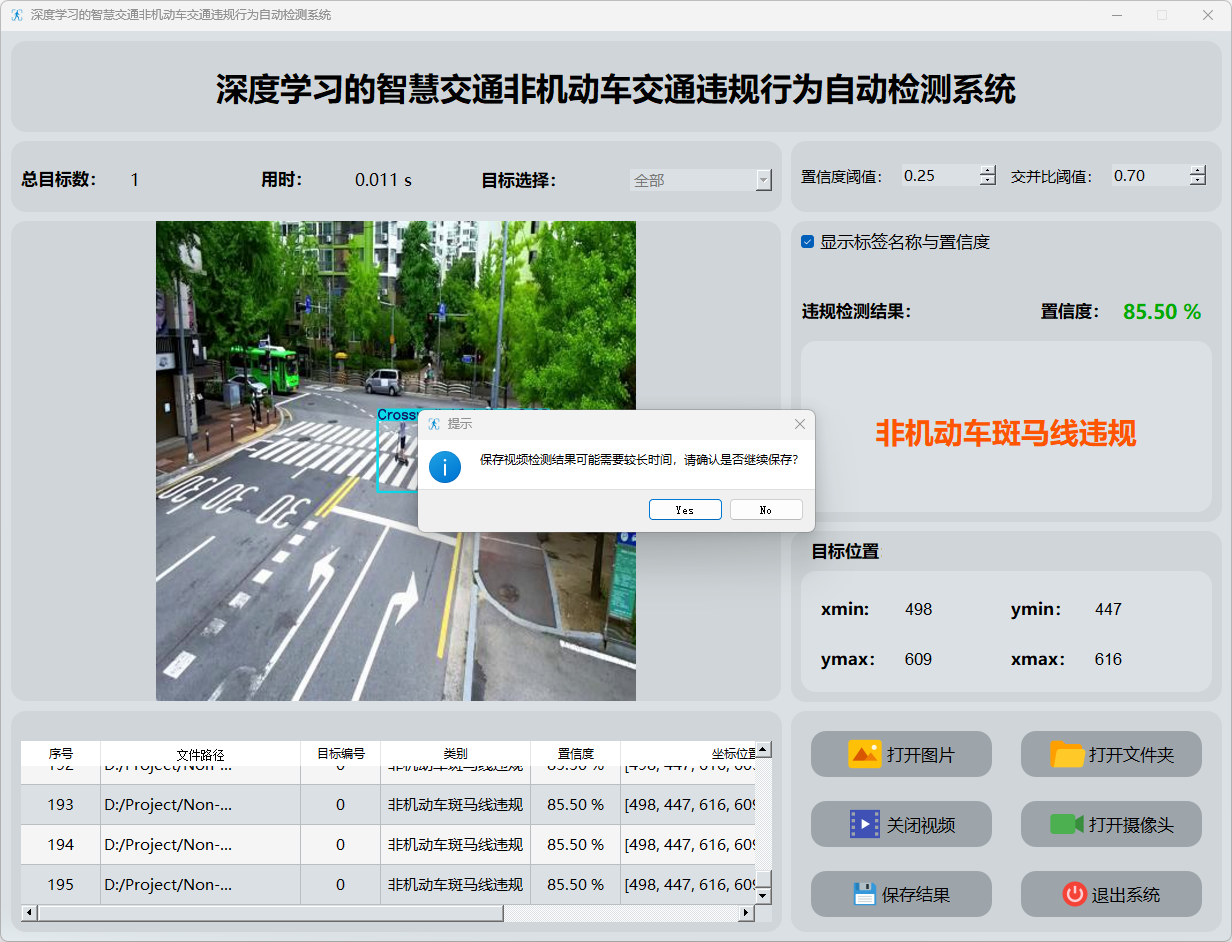Click the power icon on 退出系统
Viewport: 1232px width, 942px height.
coord(1074,894)
